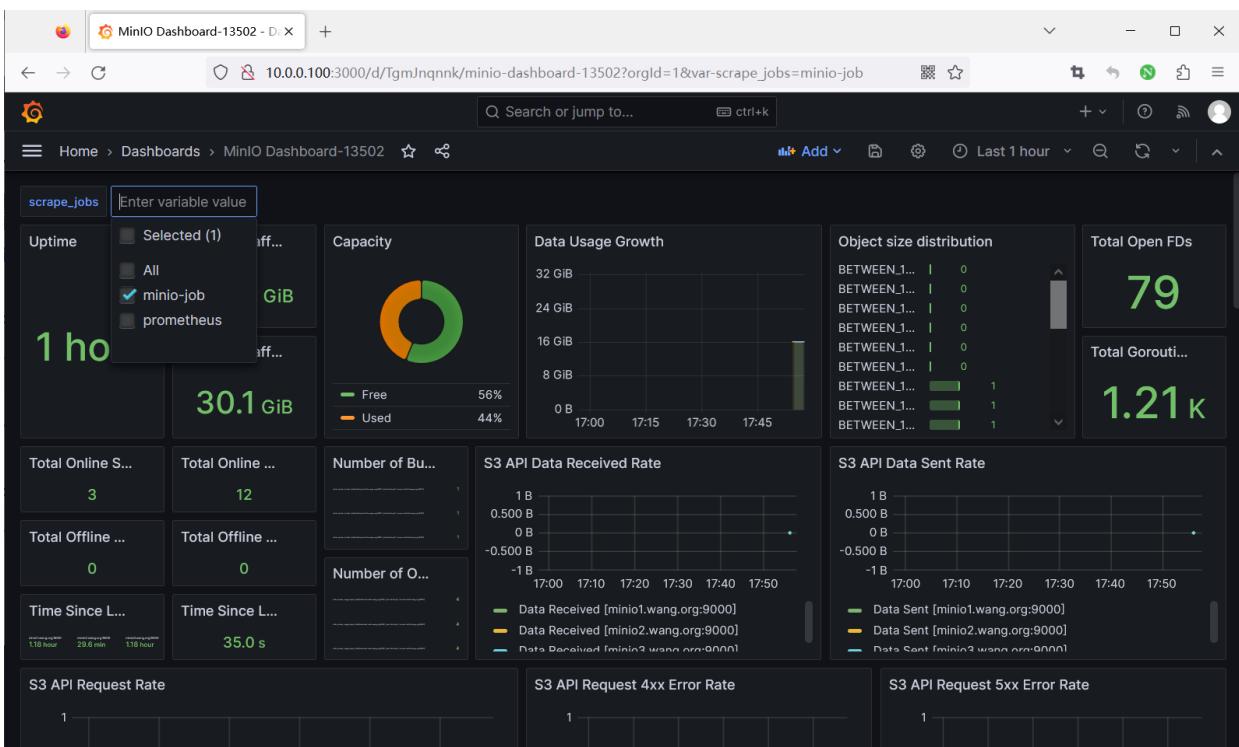Open S3 API Data Sent Rate title
The image size is (1239, 747).
pyautogui.click(x=911, y=462)
